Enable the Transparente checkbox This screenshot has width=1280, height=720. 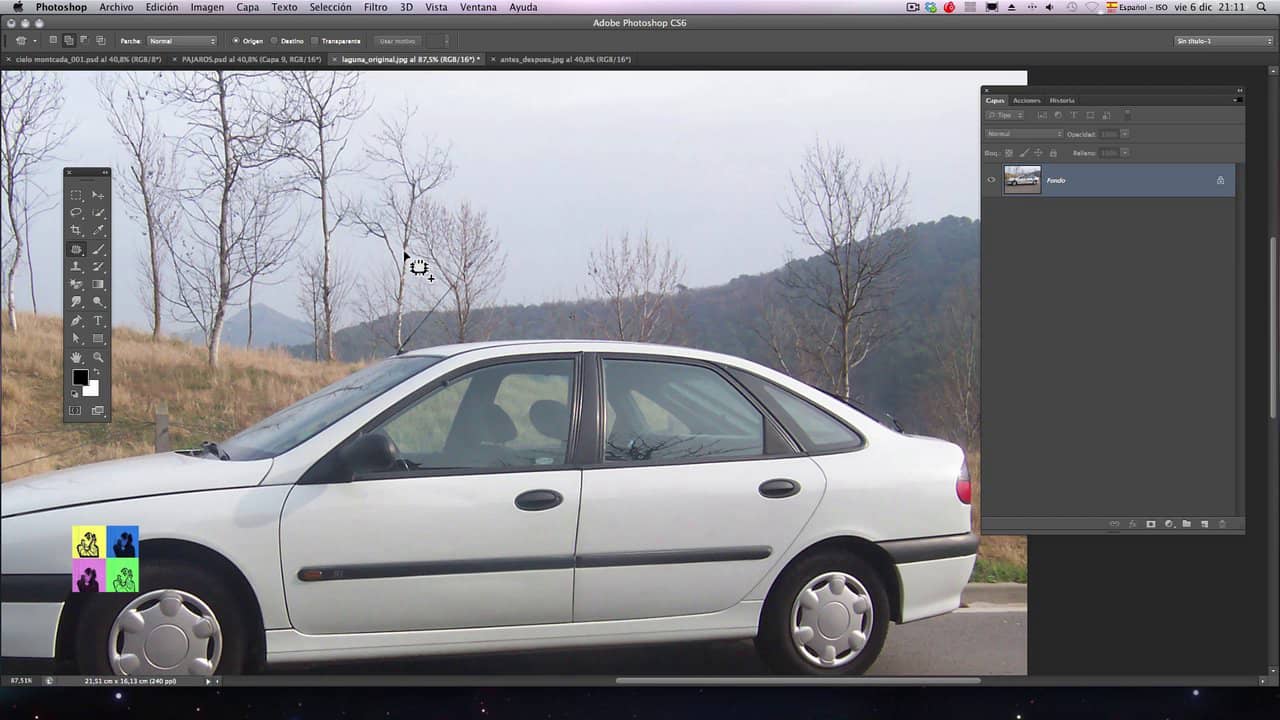coord(314,41)
